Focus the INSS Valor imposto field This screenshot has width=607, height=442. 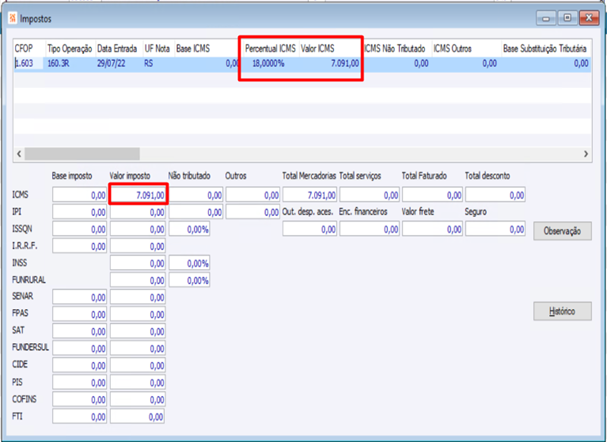tap(138, 263)
